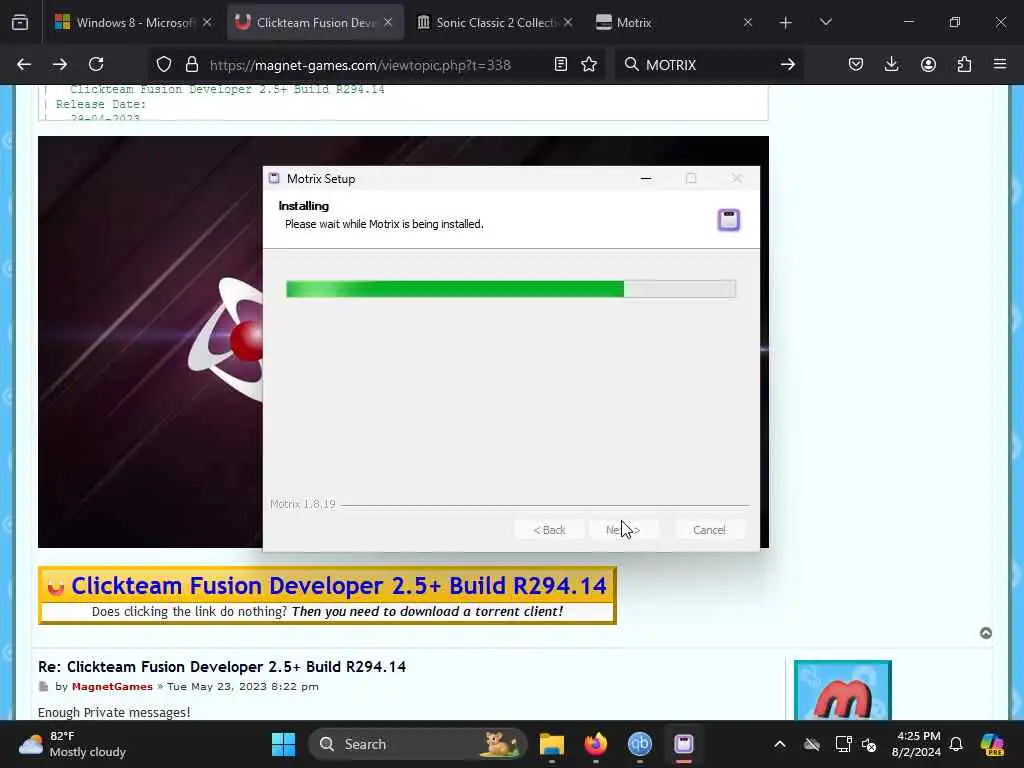Open network display tray icon
The width and height of the screenshot is (1024, 768).
pos(843,744)
